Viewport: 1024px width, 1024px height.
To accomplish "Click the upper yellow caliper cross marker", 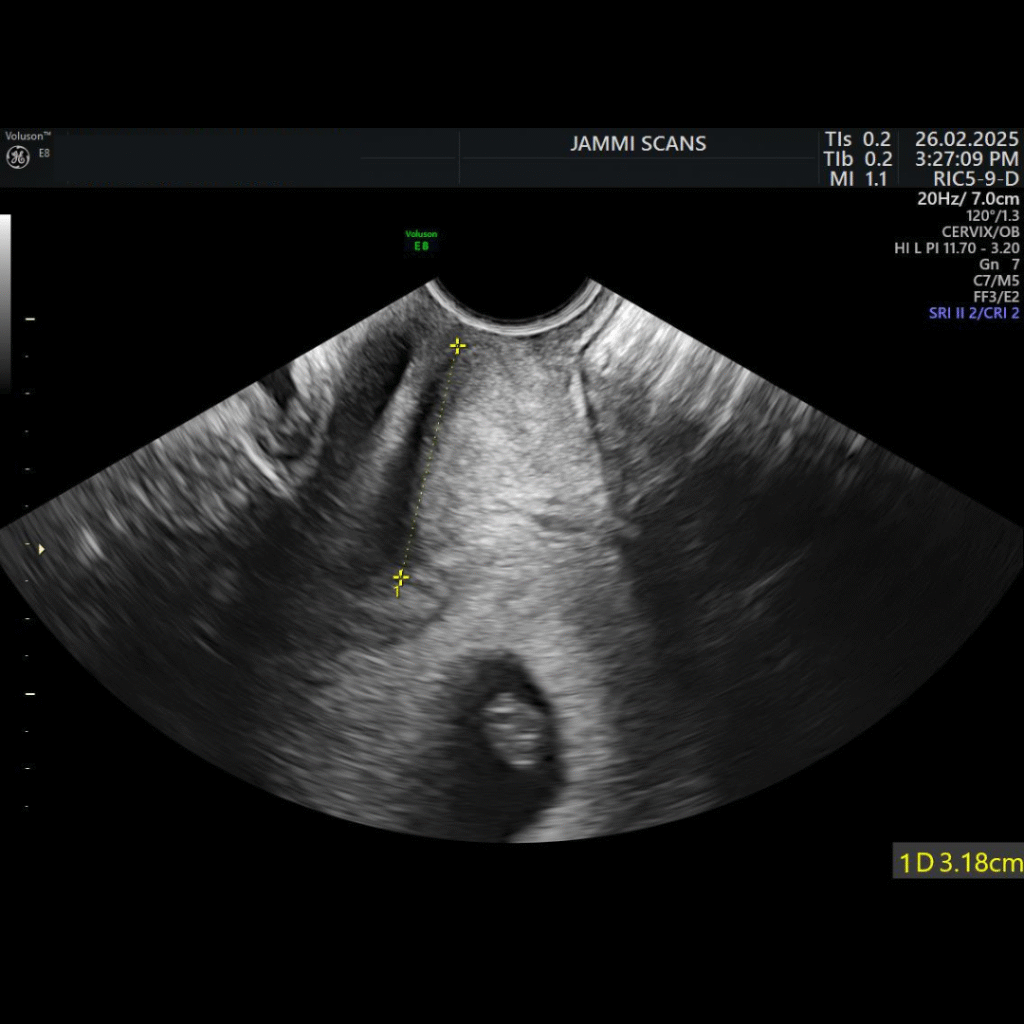I will tap(457, 346).
